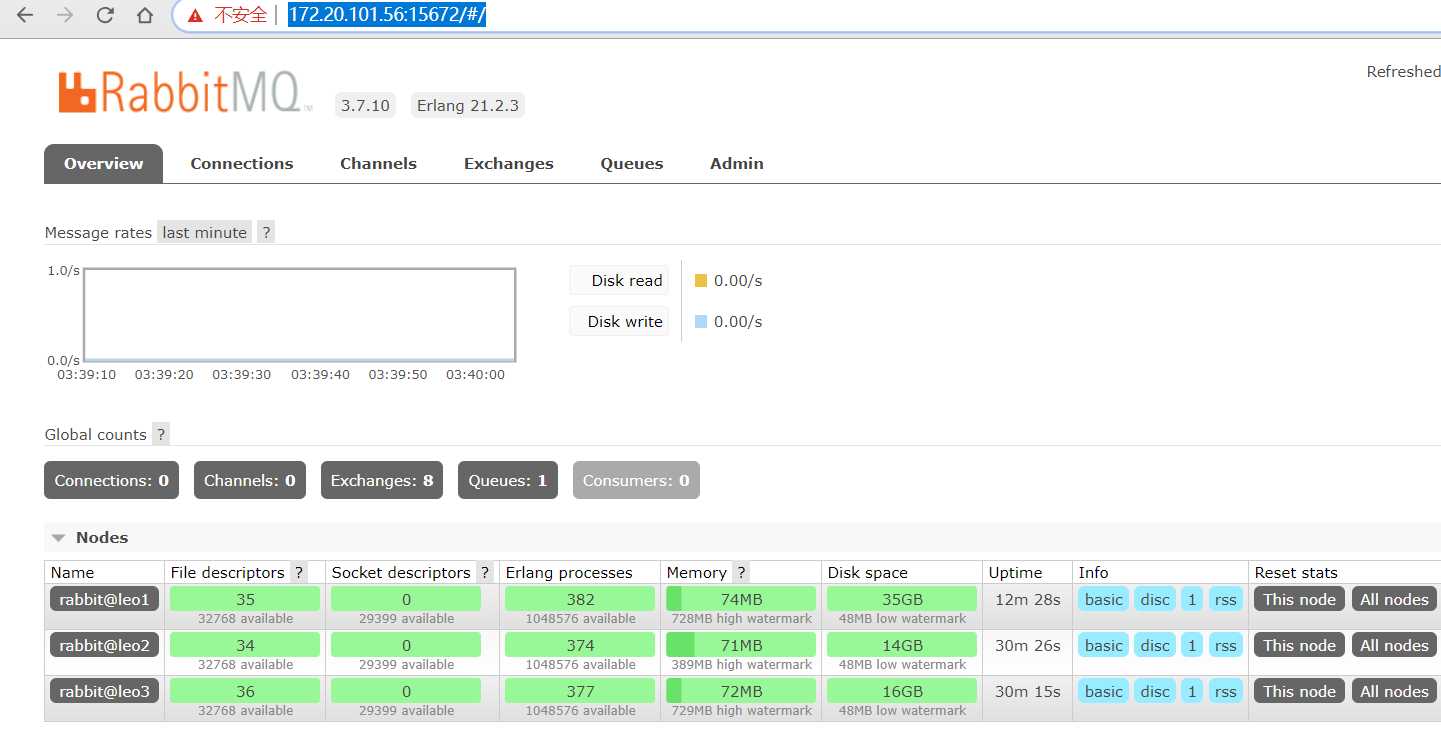Click the 71MB memory bar for rabbit@leo2
1441x732 pixels.
[741, 645]
